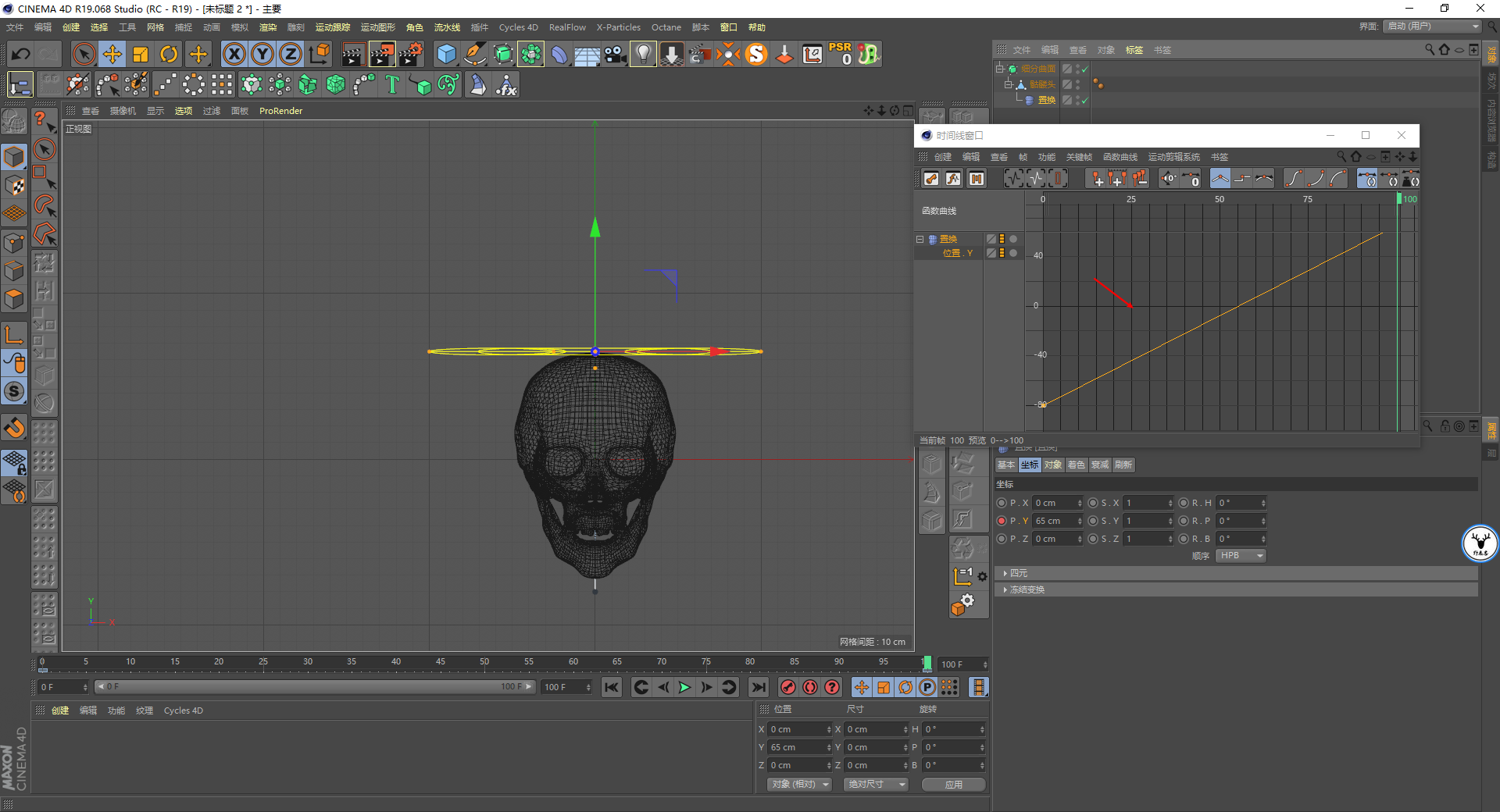This screenshot has height=812, width=1500.
Task: Expand the 冻结变换 section
Action: point(1026,589)
